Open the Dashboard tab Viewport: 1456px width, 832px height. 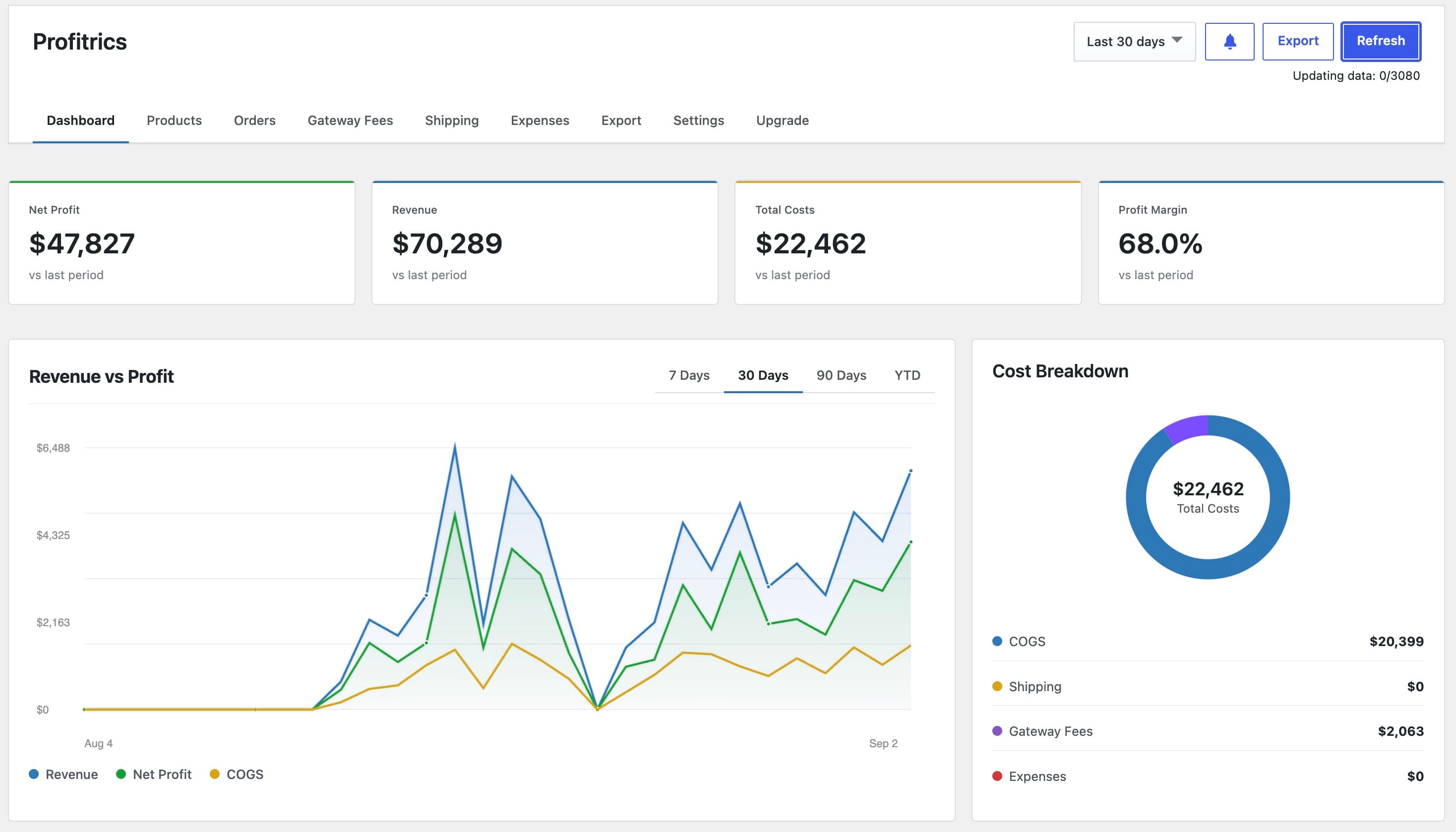coord(80,120)
